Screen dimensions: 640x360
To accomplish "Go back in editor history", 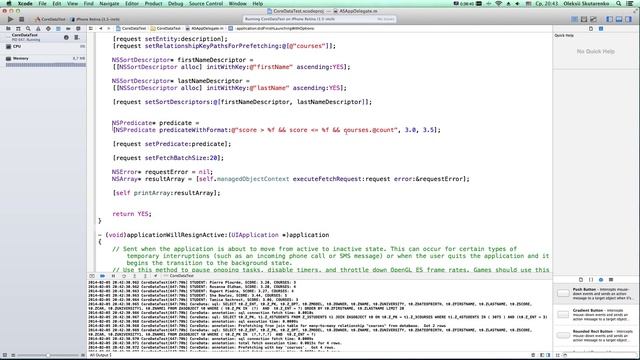I will pyautogui.click(x=100, y=29).
